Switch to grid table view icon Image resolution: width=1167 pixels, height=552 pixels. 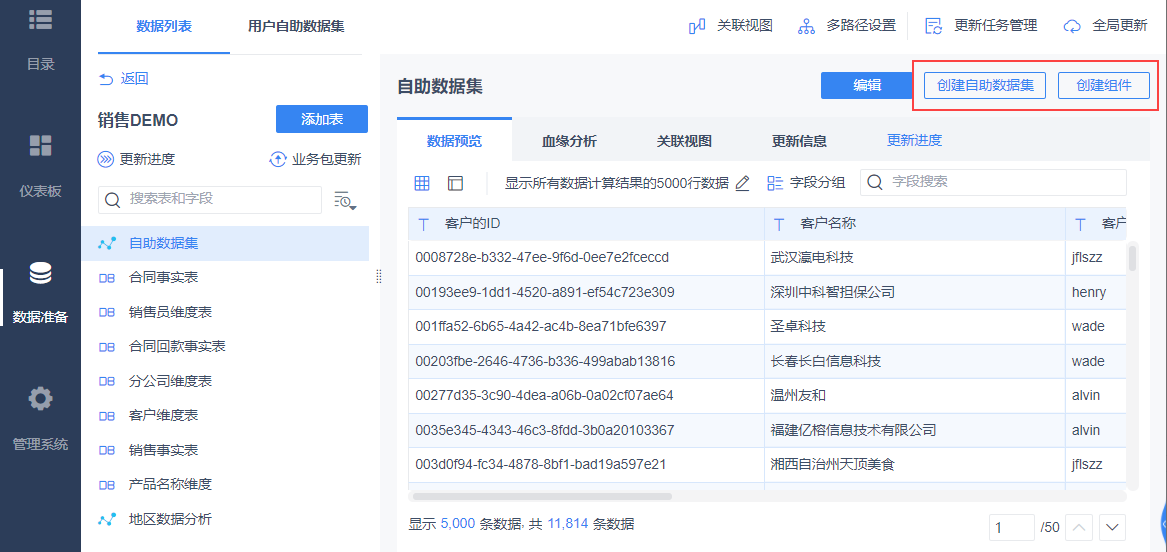pos(423,183)
